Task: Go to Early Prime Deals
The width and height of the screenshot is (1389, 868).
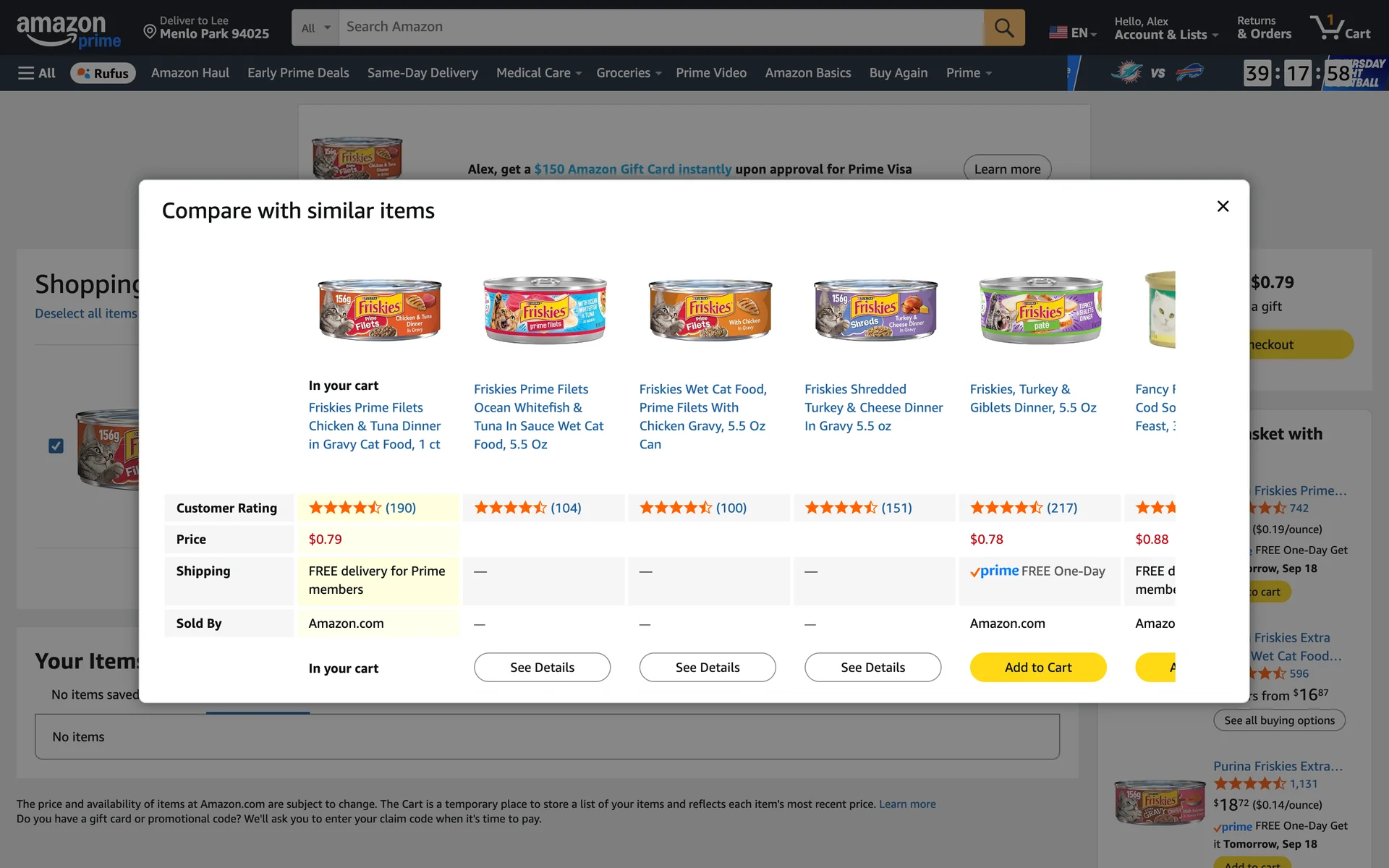Action: click(x=298, y=73)
